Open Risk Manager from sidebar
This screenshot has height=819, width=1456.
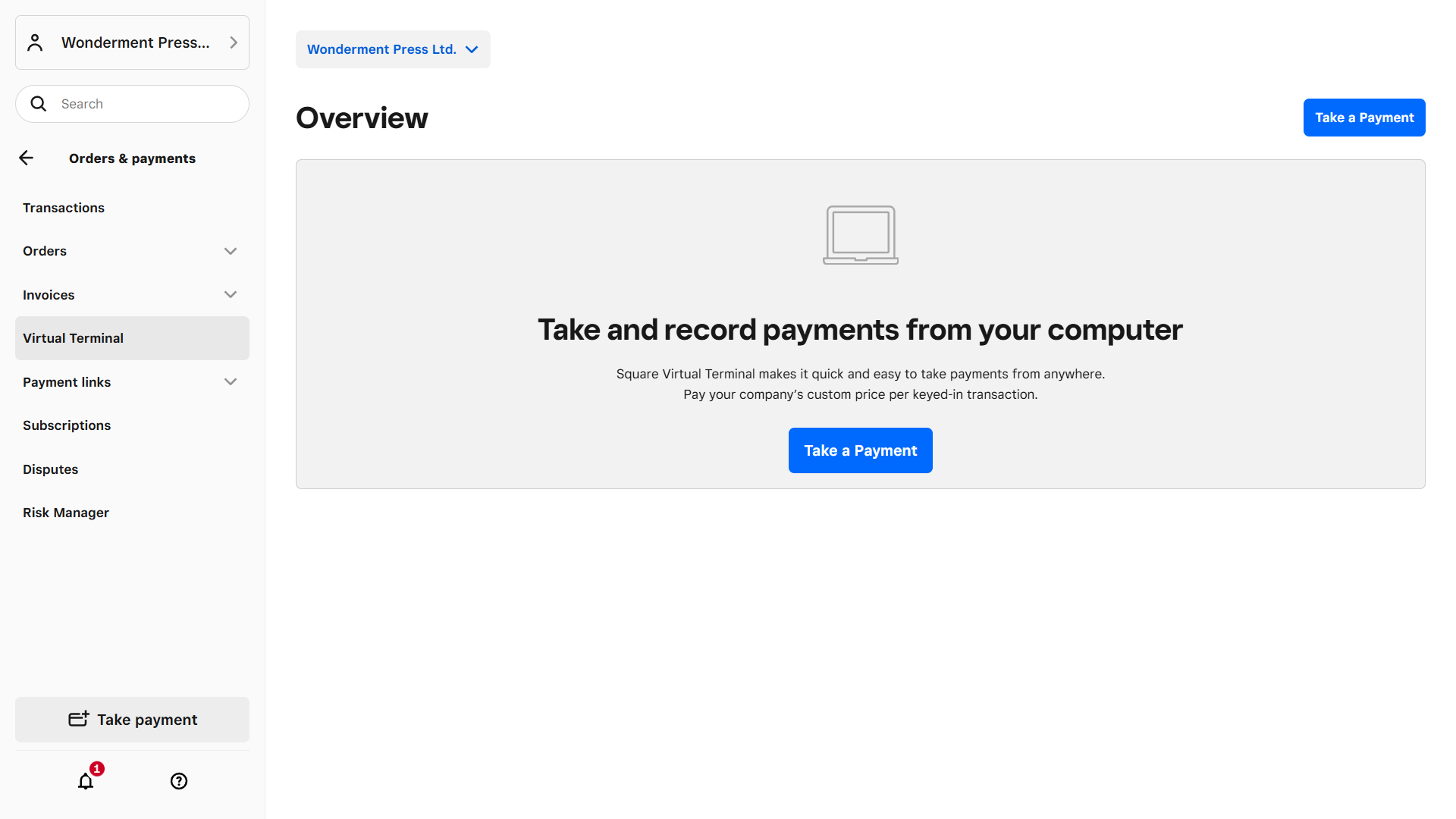point(66,513)
